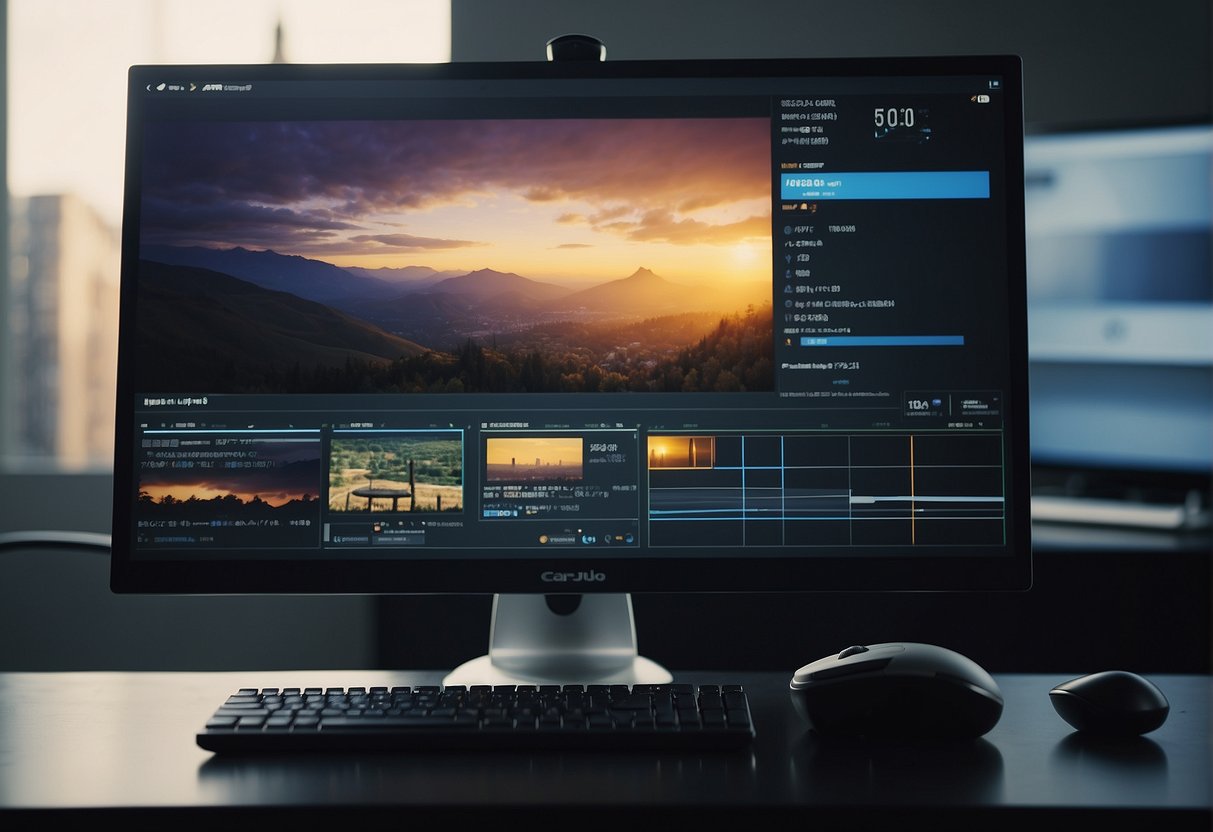The image size is (1213, 832).
Task: Select the microphone icon in the settings list
Action: tap(786, 258)
